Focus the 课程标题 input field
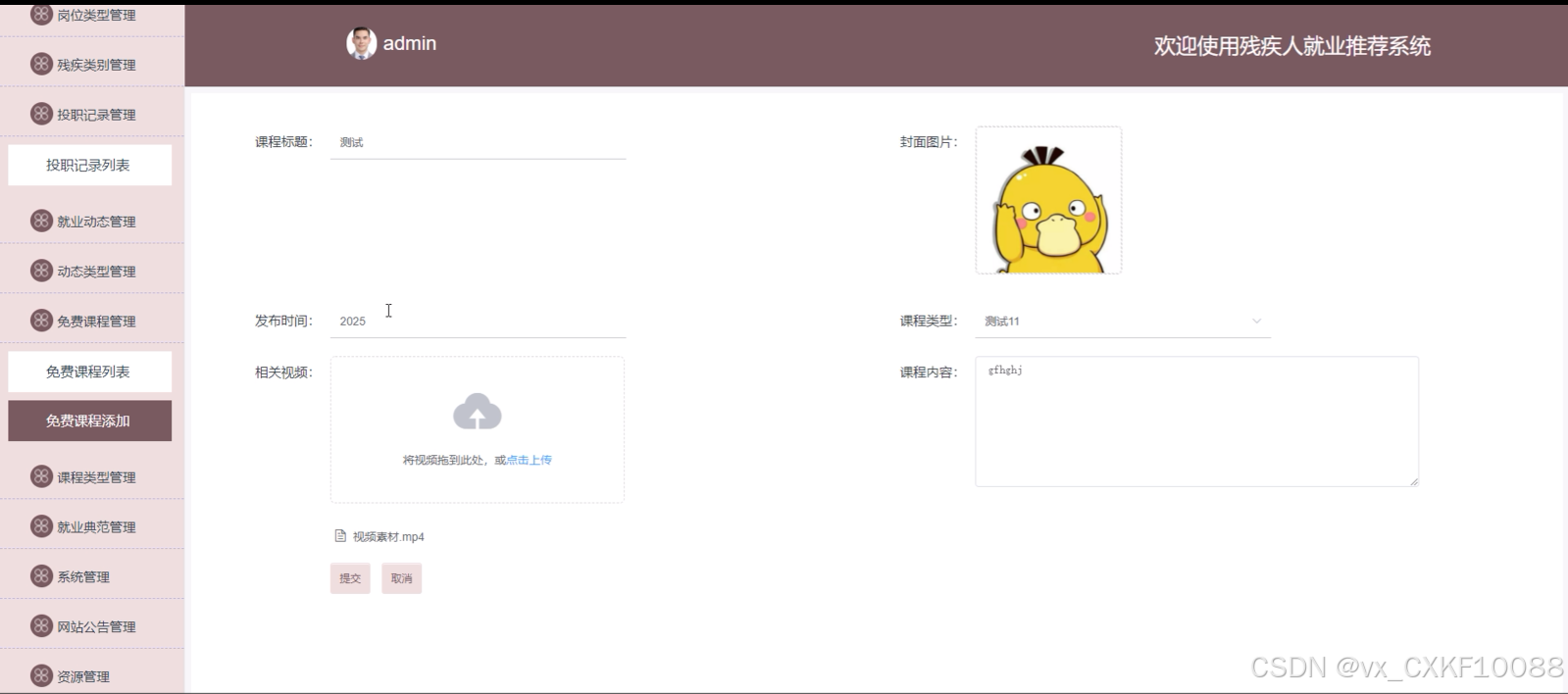The width and height of the screenshot is (1568, 694). [478, 142]
